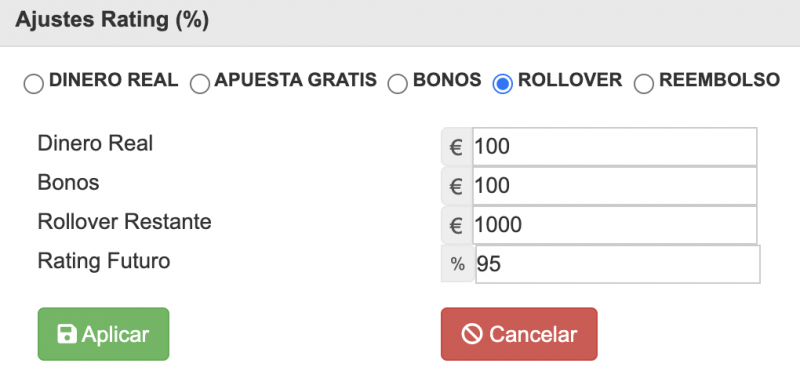Click the Rating Futuro input showing 95

click(617, 264)
